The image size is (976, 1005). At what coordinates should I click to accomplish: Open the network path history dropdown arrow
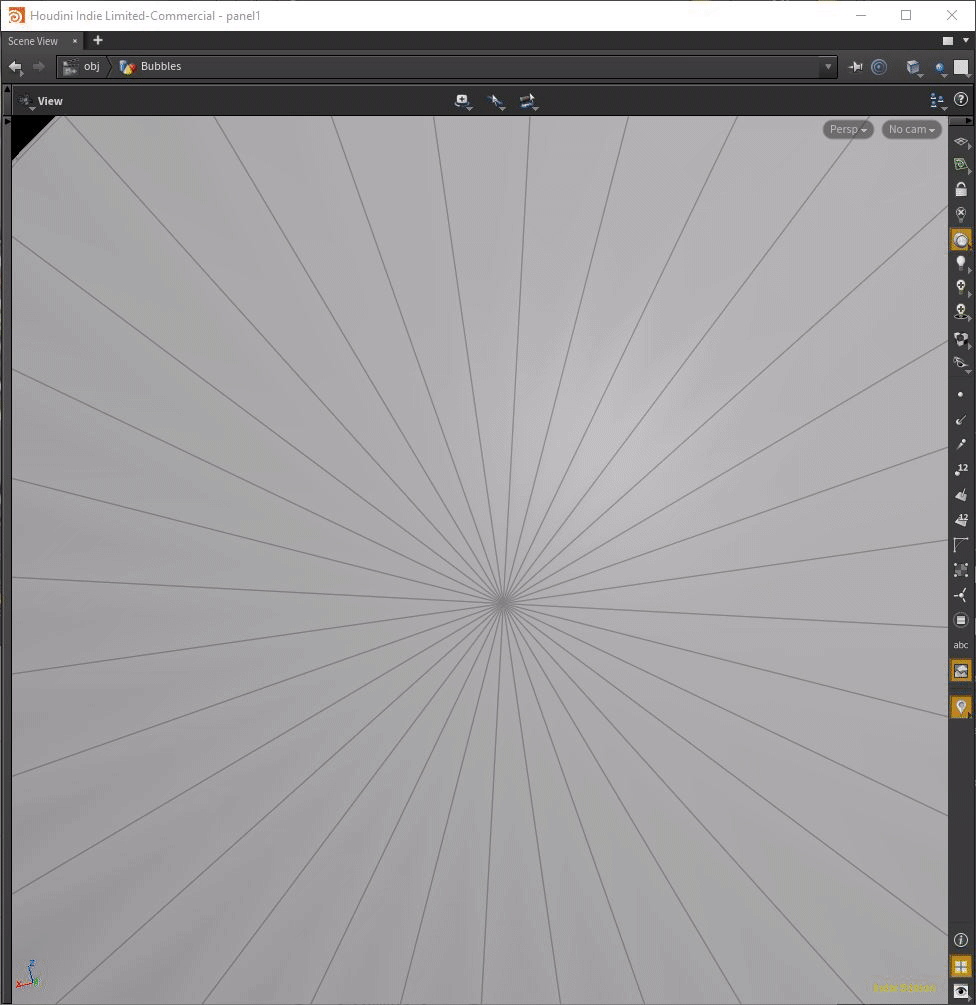[828, 67]
